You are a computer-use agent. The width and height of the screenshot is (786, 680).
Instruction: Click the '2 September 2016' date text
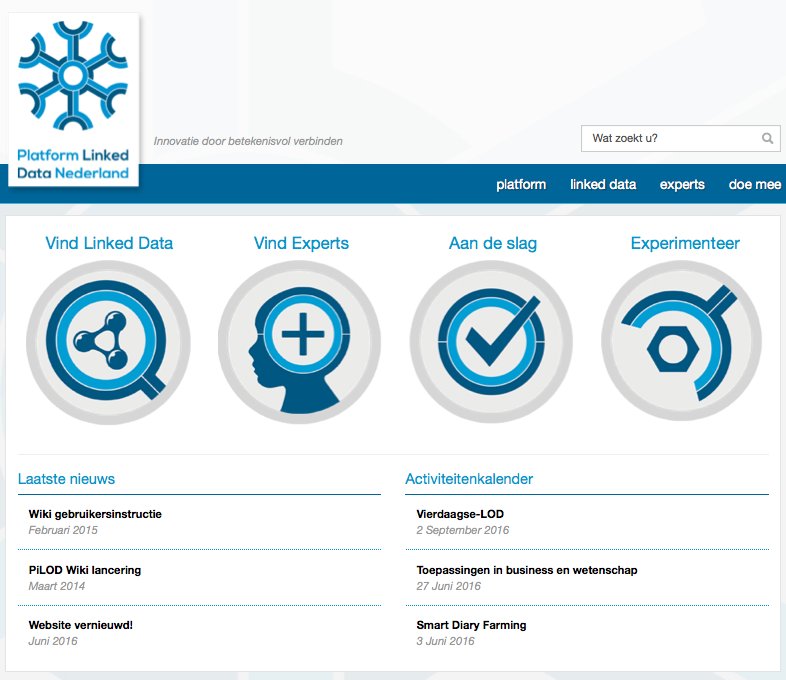pyautogui.click(x=463, y=530)
